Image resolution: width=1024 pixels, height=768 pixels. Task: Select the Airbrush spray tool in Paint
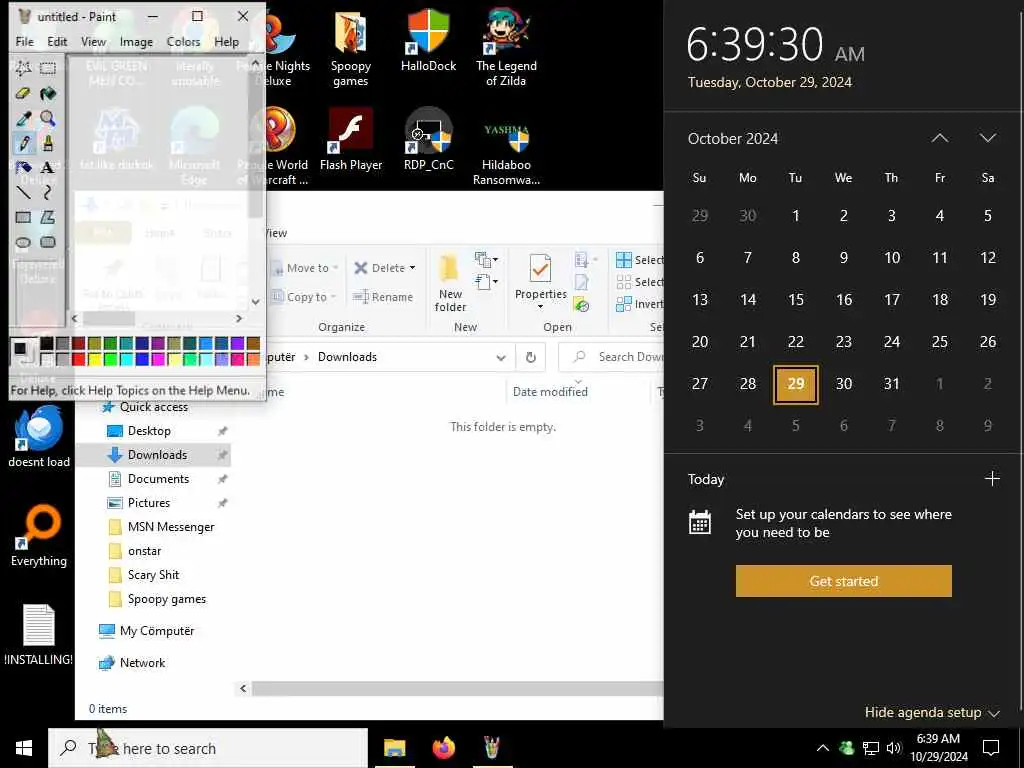(23, 168)
